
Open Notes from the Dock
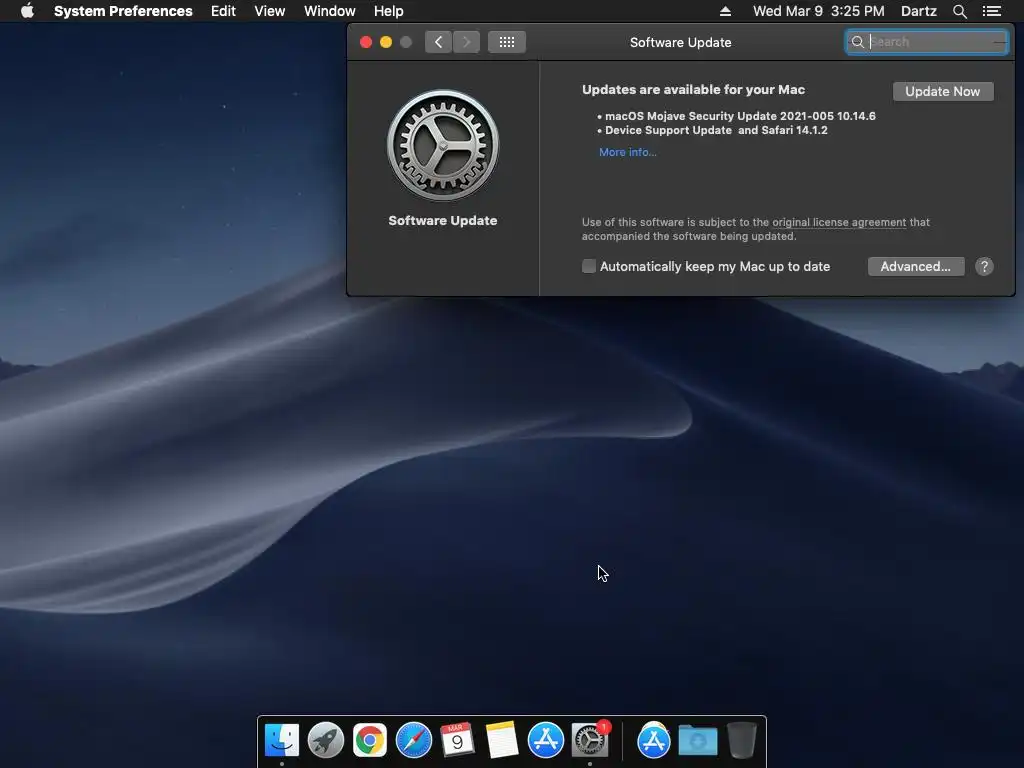click(x=502, y=741)
